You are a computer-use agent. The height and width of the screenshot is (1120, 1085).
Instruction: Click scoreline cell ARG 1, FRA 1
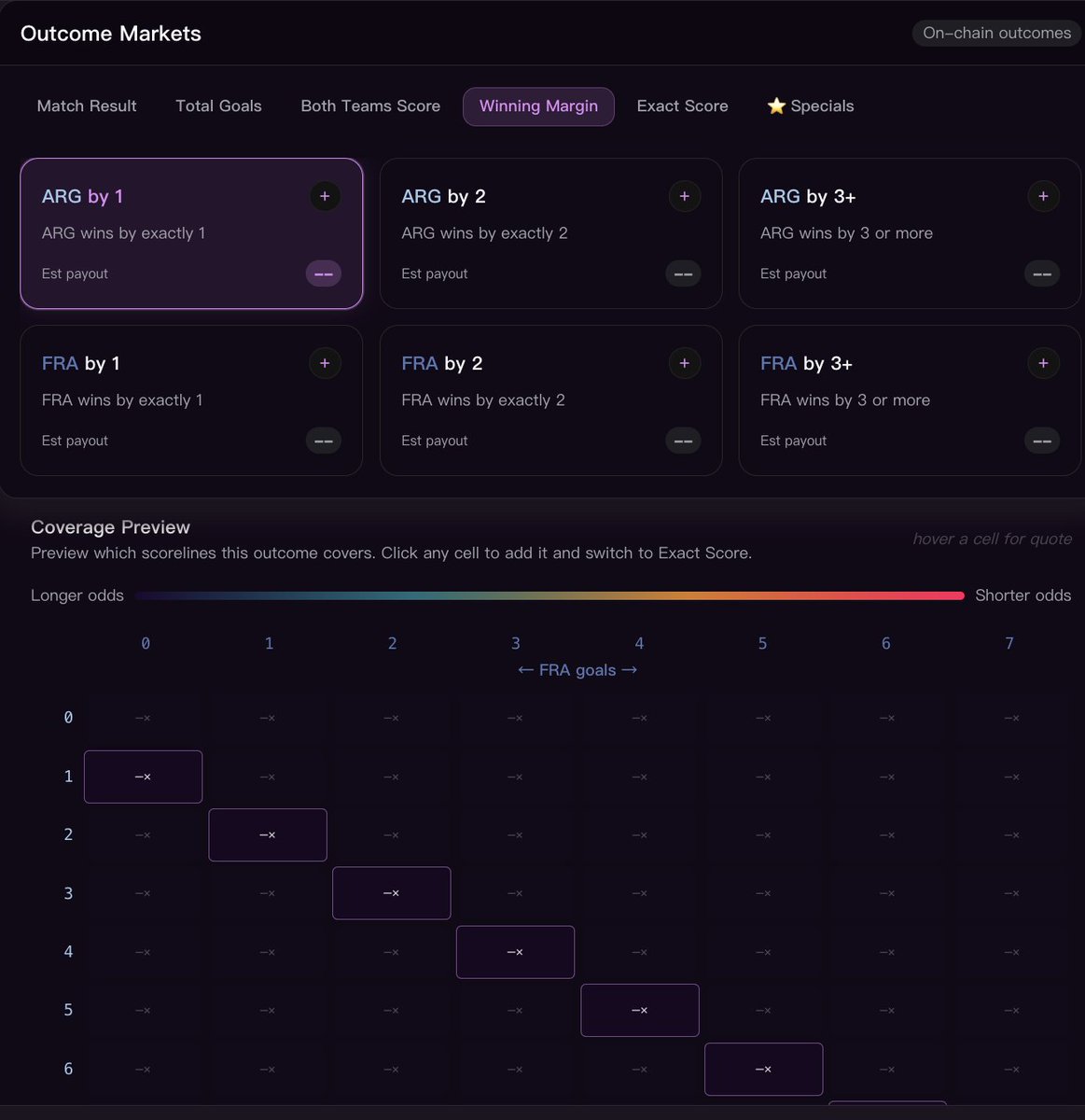coord(268,777)
